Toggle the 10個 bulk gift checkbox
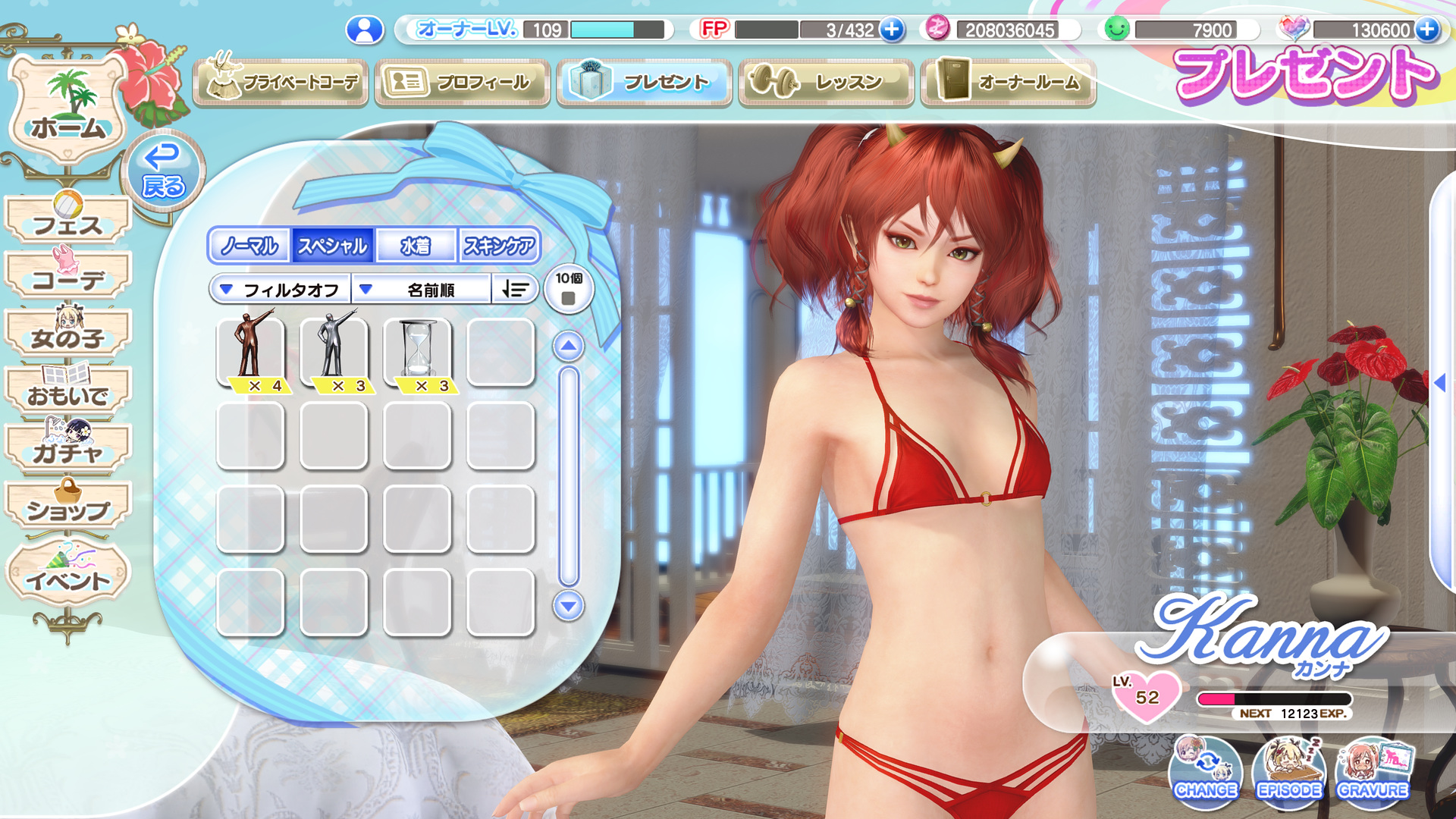 (568, 289)
